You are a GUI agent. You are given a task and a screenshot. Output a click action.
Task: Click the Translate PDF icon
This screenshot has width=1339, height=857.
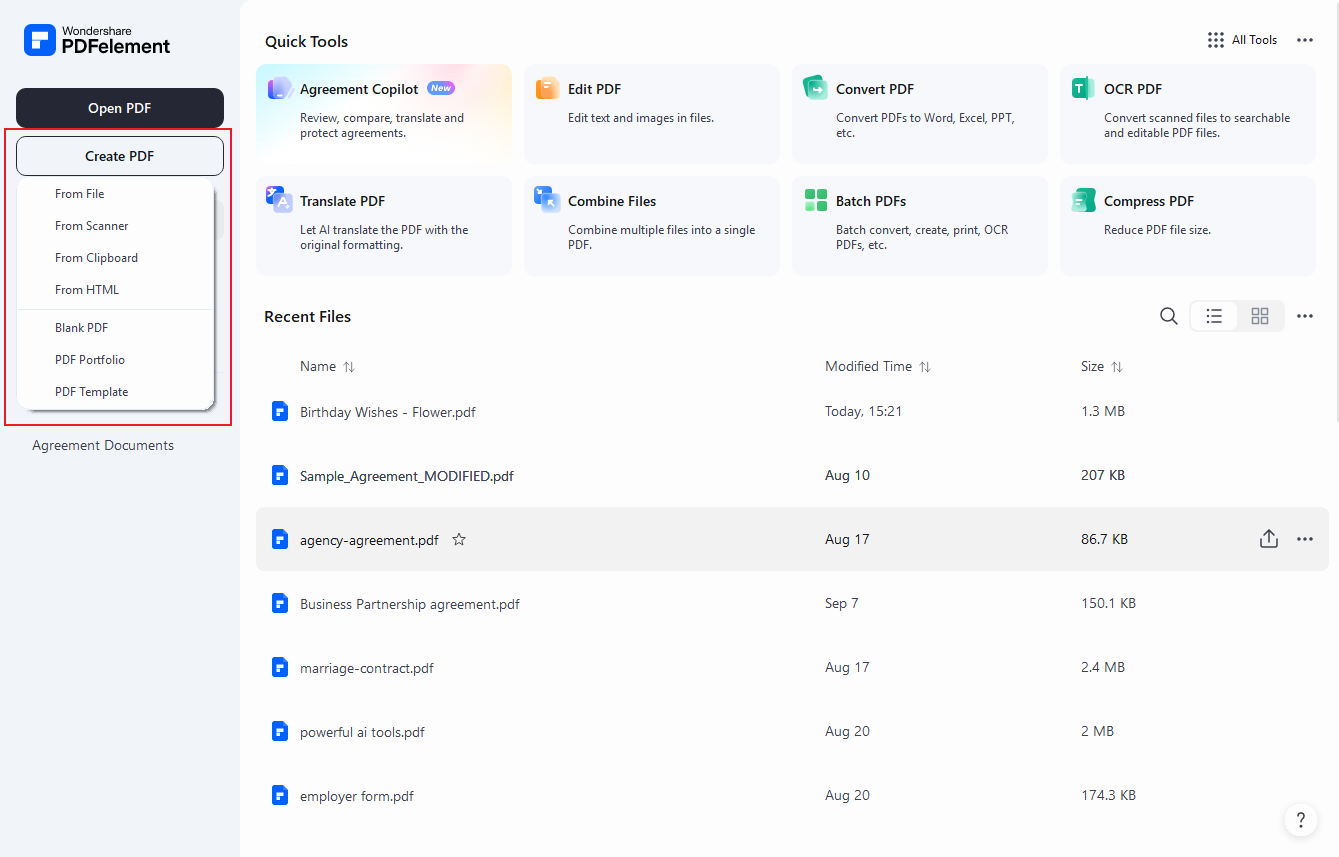[x=279, y=200]
